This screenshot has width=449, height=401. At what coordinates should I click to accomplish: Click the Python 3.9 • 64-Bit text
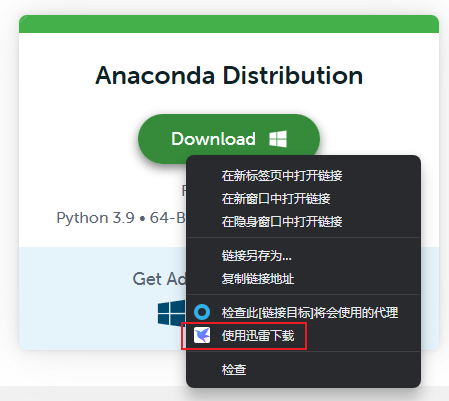coord(121,218)
